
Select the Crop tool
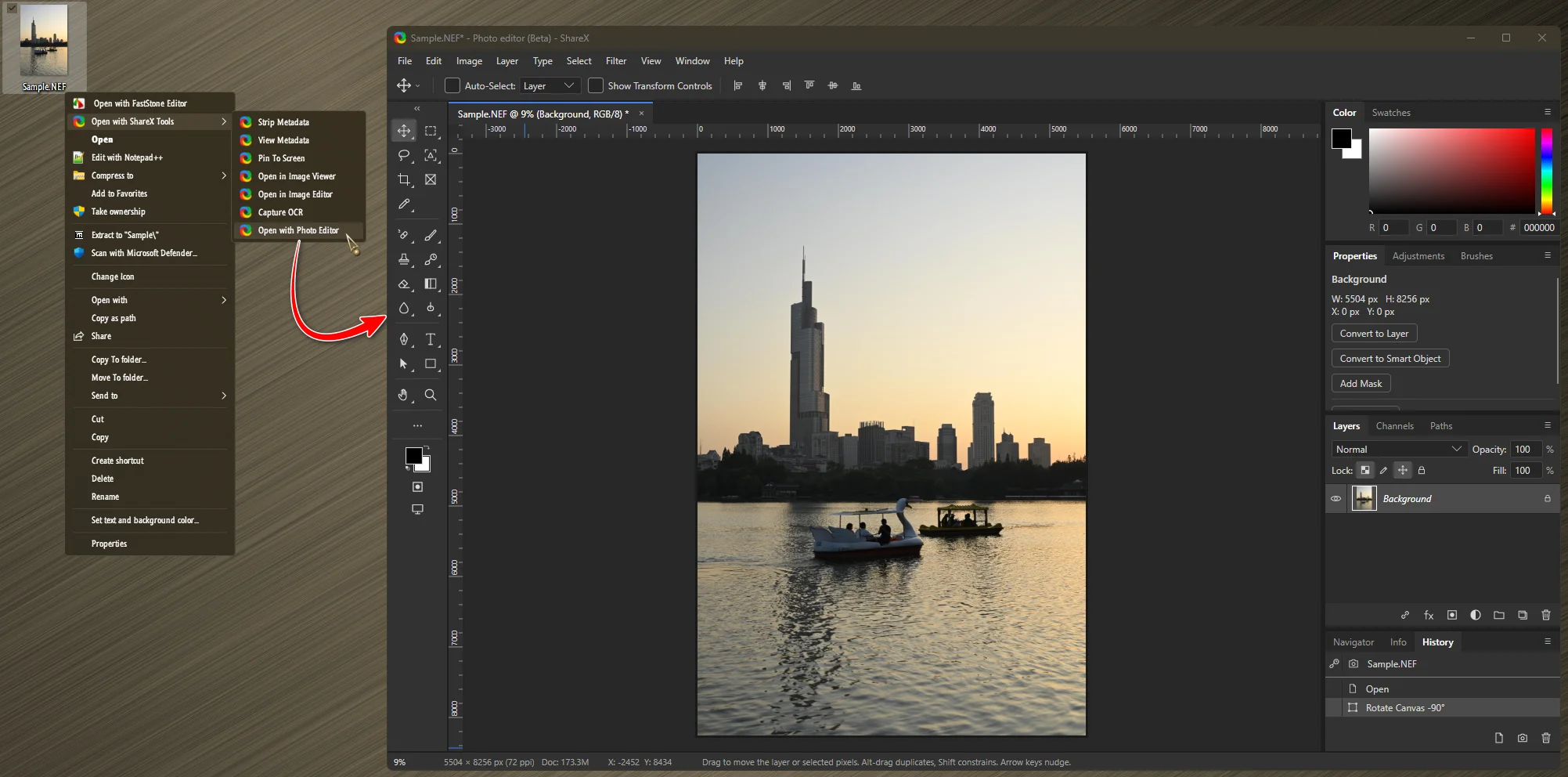coord(404,179)
